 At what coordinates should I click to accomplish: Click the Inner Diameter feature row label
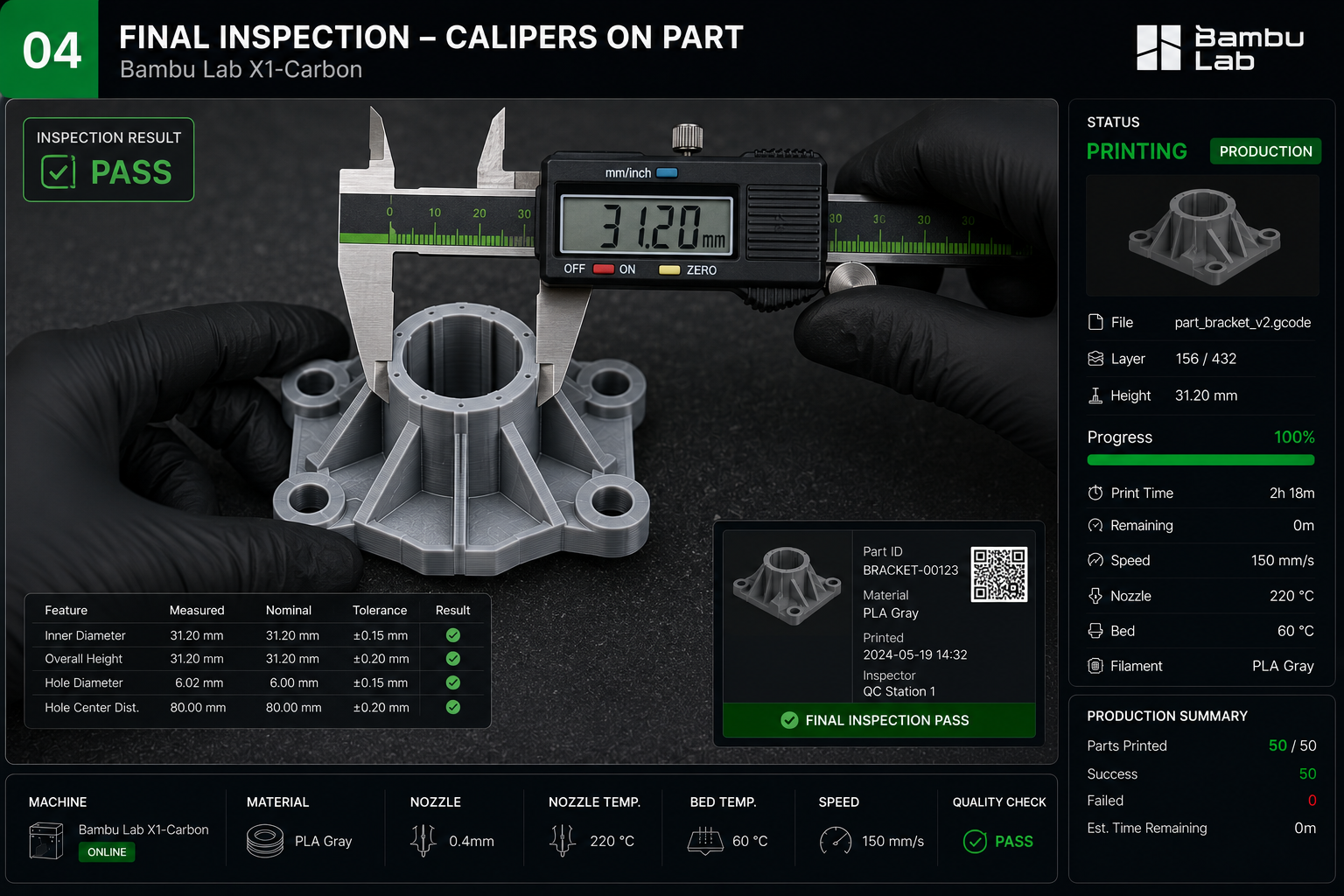(x=85, y=635)
